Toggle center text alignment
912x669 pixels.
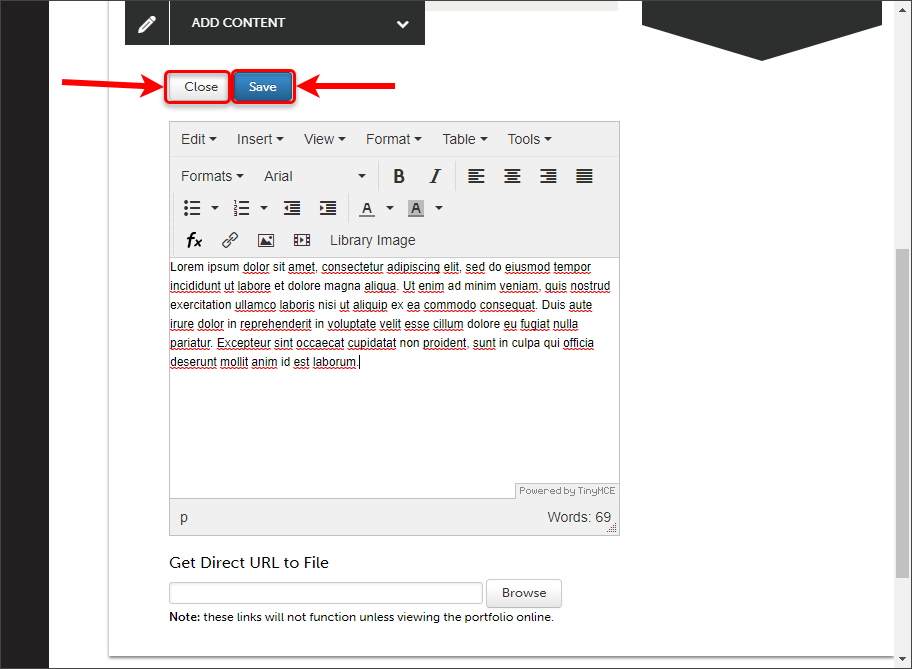click(x=512, y=176)
